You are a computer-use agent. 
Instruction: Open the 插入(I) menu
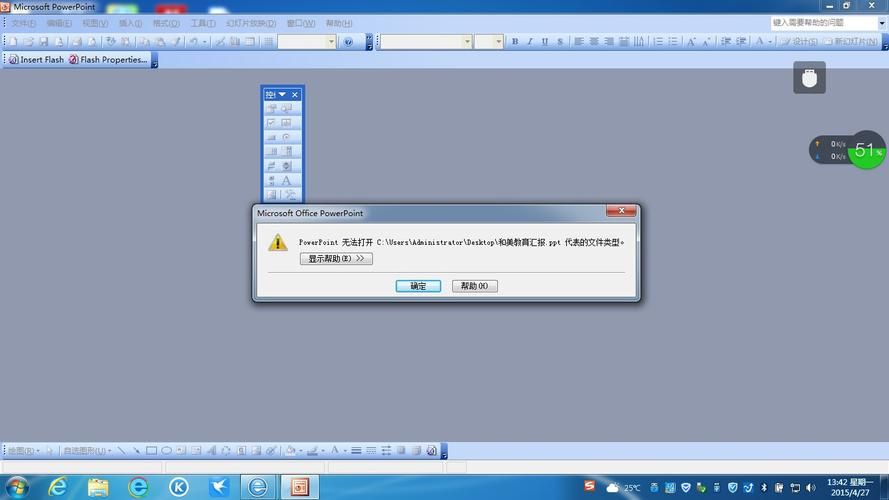(130, 23)
